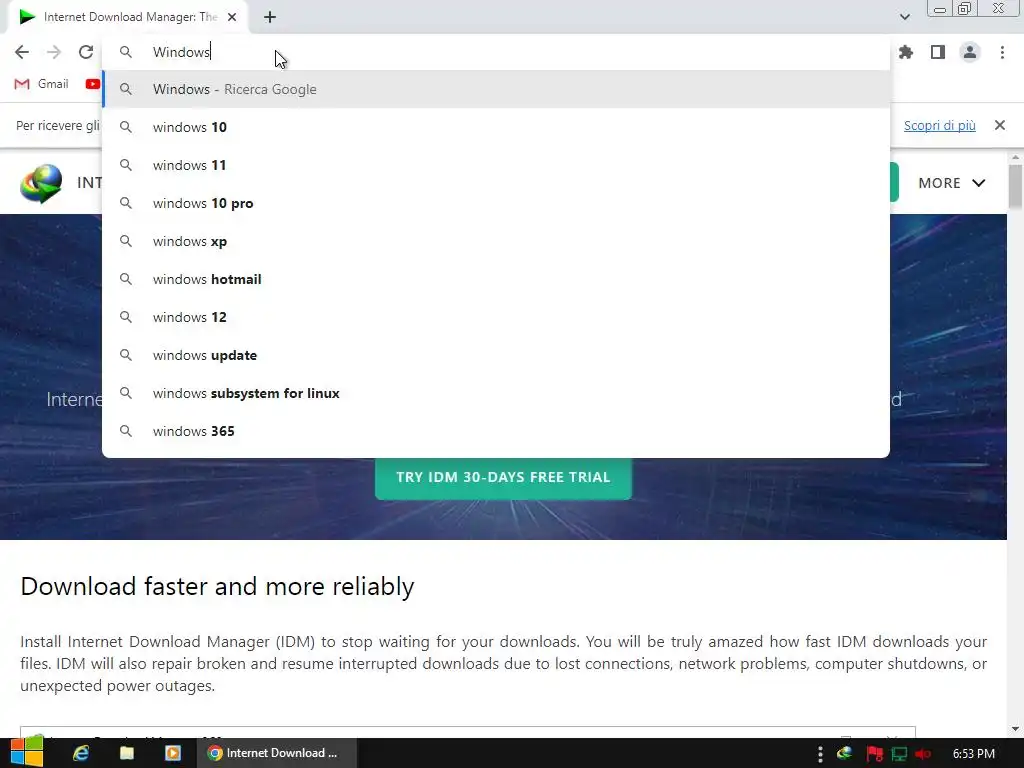1024x768 pixels.
Task: Select the 'Windows - Ricerca Google' suggestion
Action: (x=496, y=89)
